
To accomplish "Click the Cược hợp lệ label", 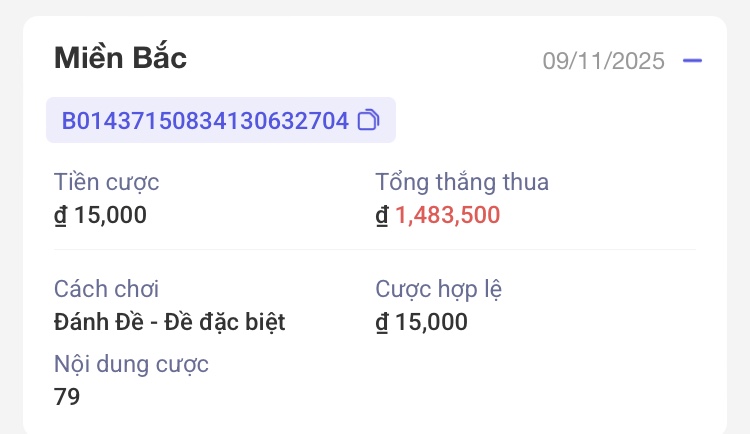I will [x=439, y=290].
